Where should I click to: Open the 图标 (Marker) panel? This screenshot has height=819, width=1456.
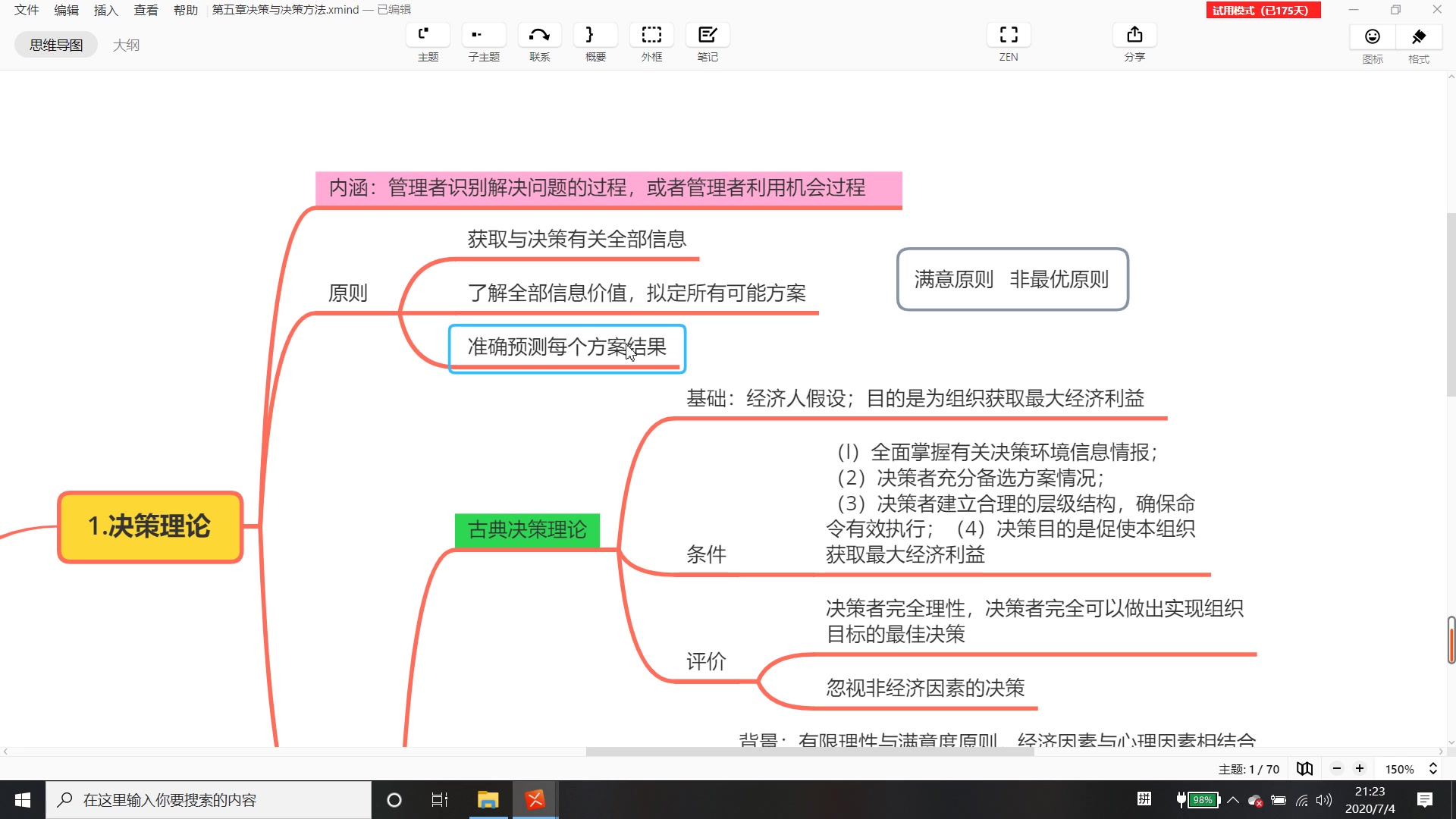tap(1373, 36)
